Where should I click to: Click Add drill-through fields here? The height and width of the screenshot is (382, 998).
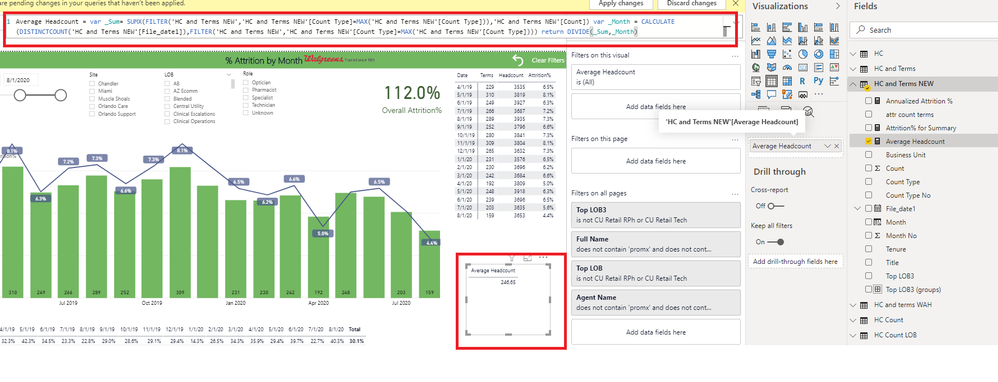(796, 262)
